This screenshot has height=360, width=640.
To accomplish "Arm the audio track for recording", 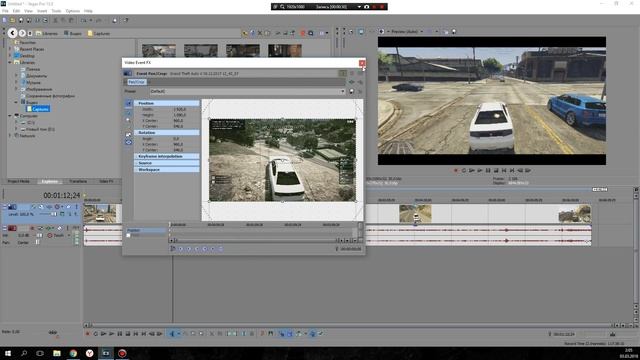I will click(x=32, y=228).
